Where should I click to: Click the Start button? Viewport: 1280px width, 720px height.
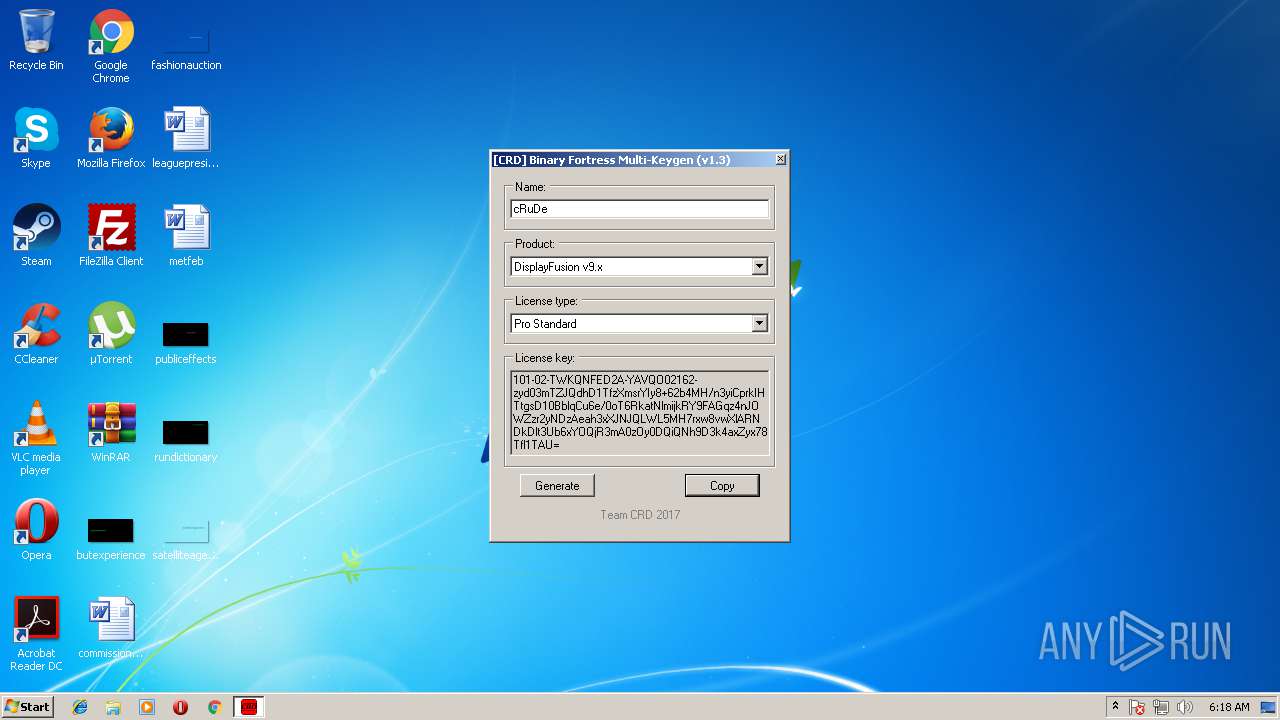click(x=28, y=707)
